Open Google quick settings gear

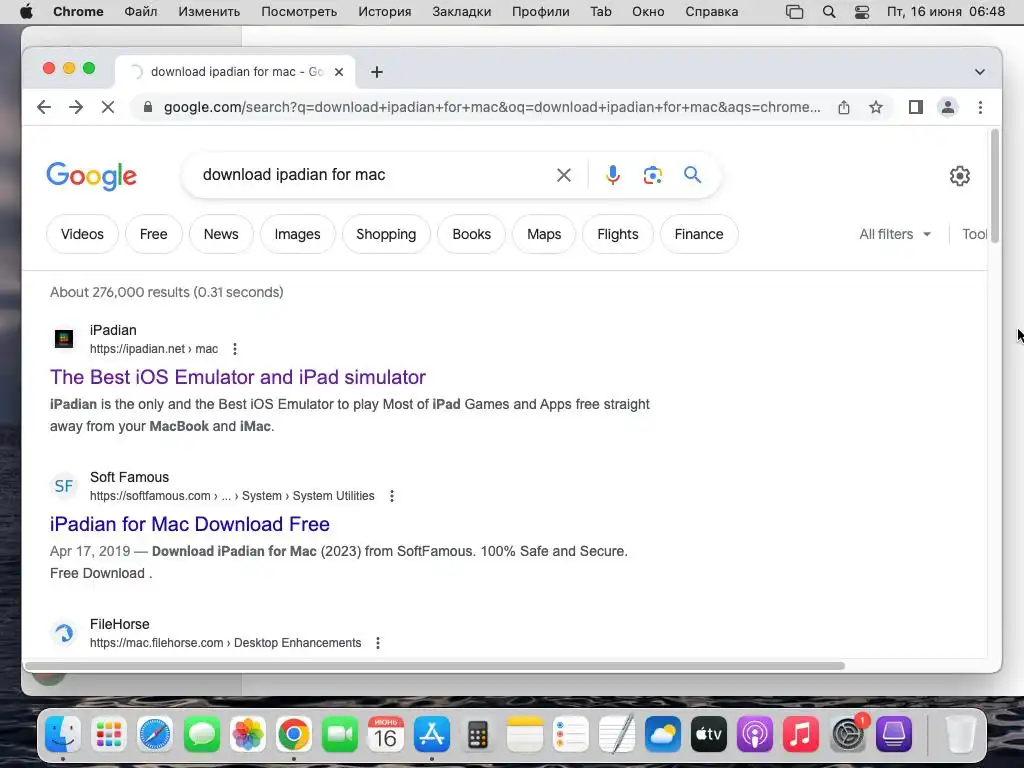click(x=959, y=176)
